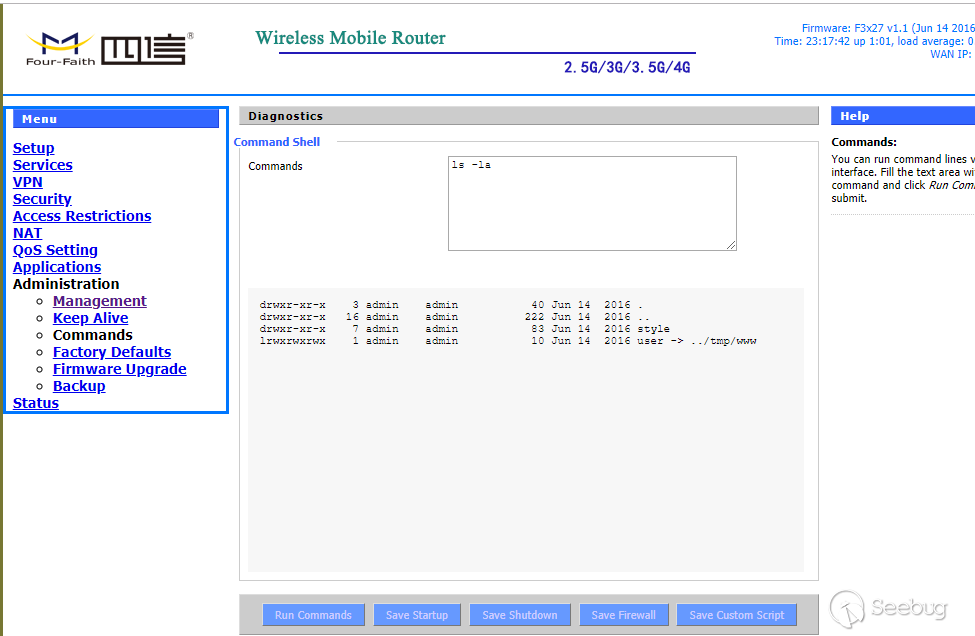Click the Save Firewall button
This screenshot has width=975, height=636.
click(x=624, y=615)
